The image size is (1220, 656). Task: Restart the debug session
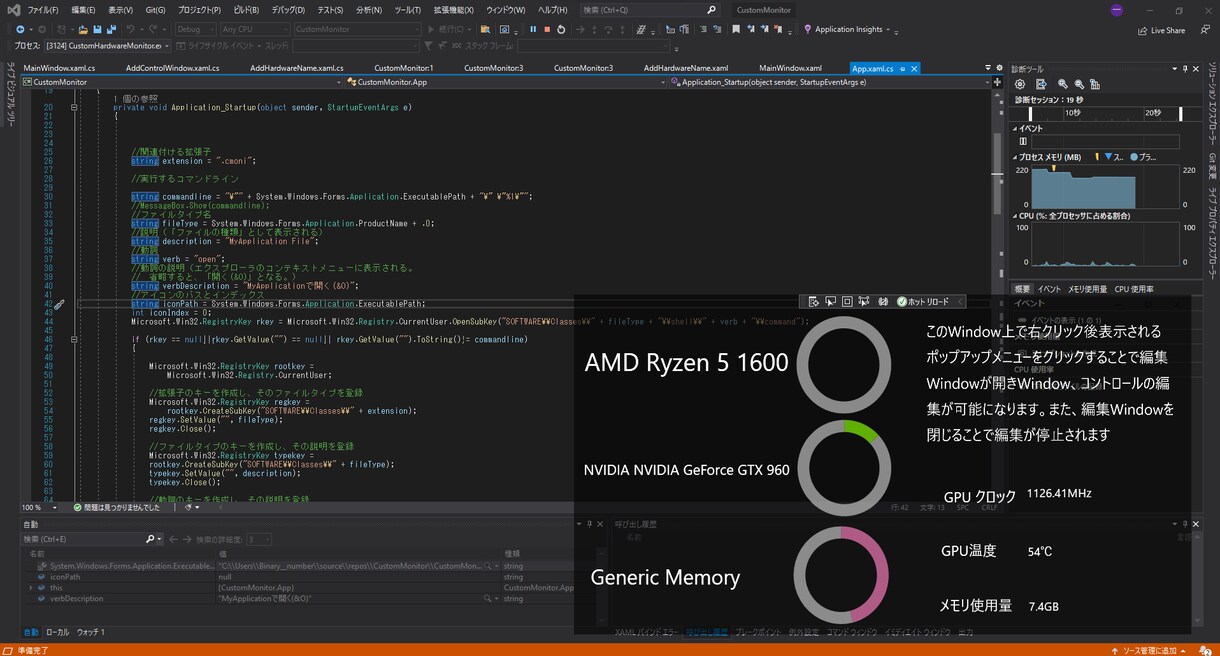[562, 29]
